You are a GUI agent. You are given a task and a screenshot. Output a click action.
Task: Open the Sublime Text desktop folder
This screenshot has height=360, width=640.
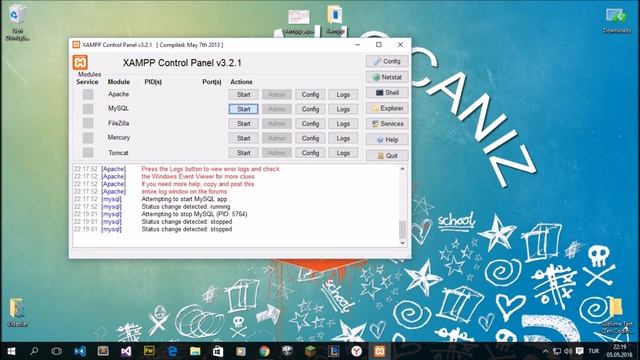[x=616, y=315]
